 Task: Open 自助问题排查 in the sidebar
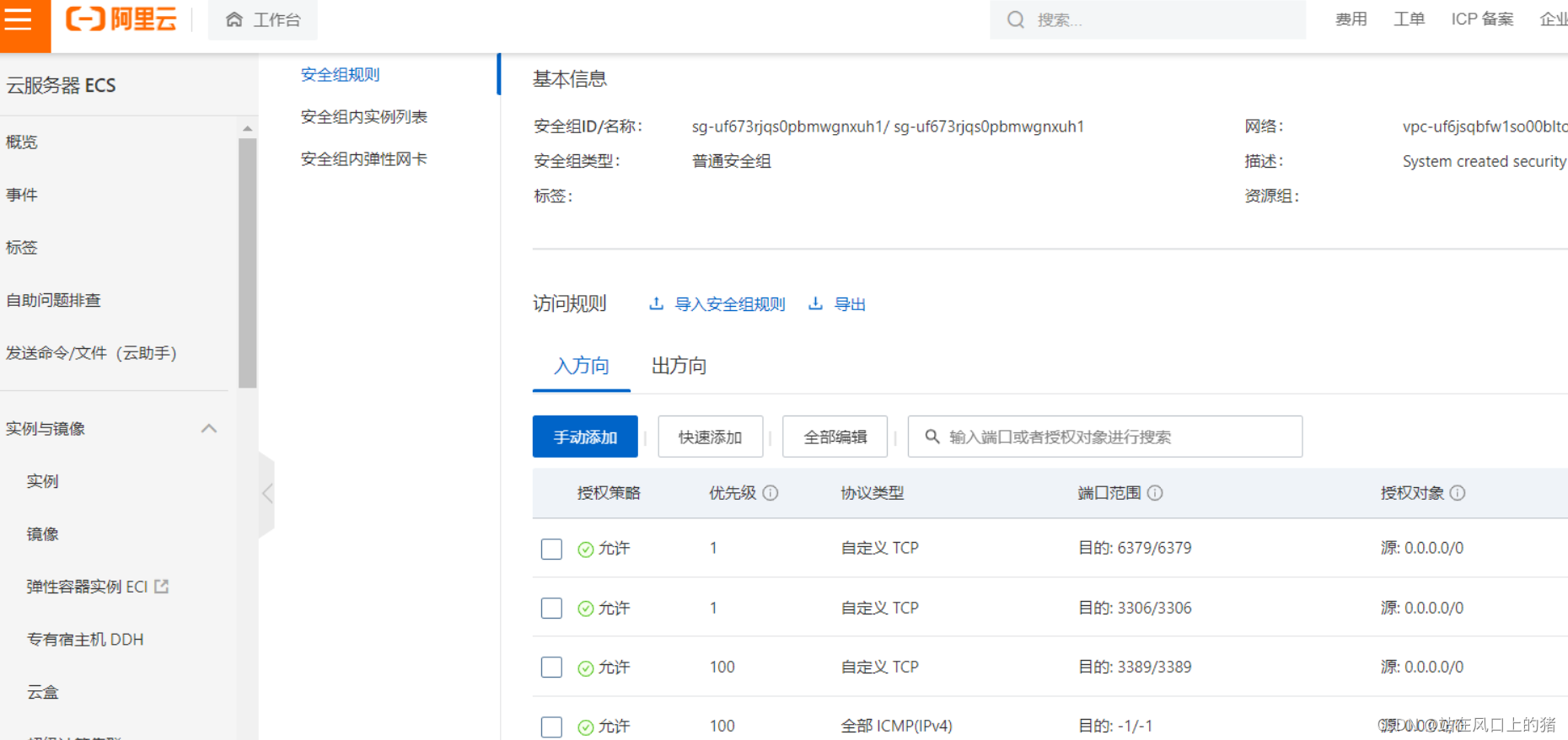53,300
